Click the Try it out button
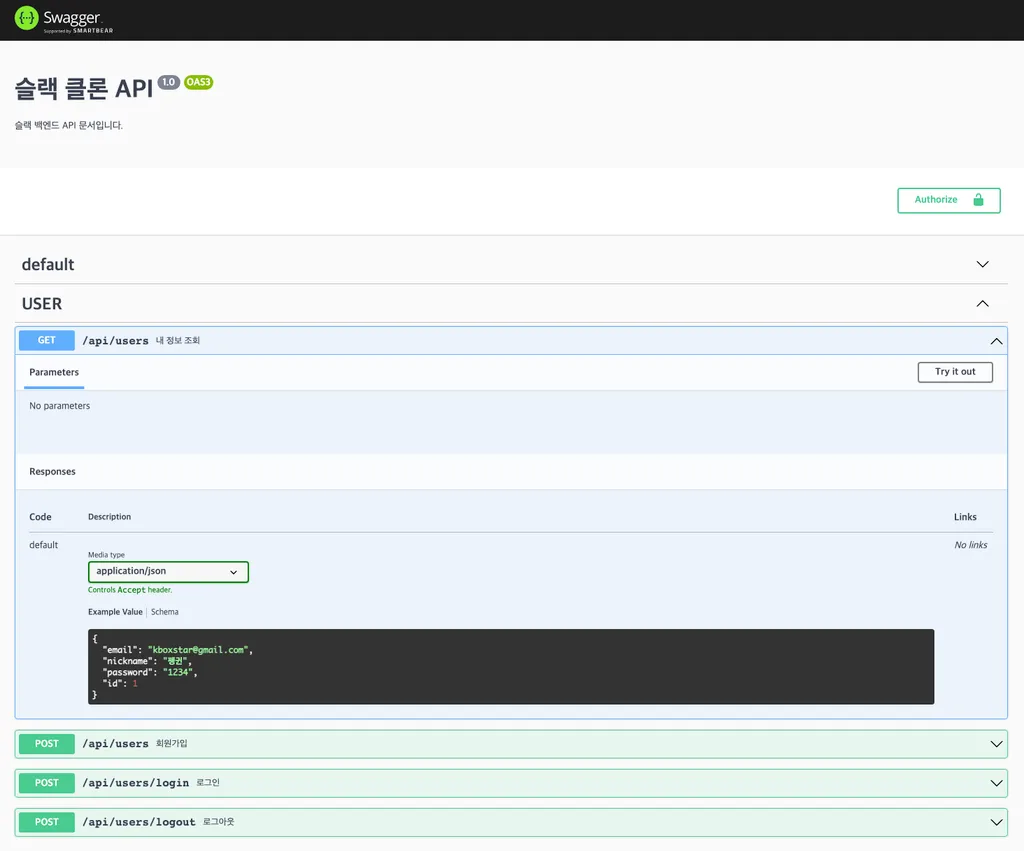This screenshot has height=851, width=1024. pos(955,372)
